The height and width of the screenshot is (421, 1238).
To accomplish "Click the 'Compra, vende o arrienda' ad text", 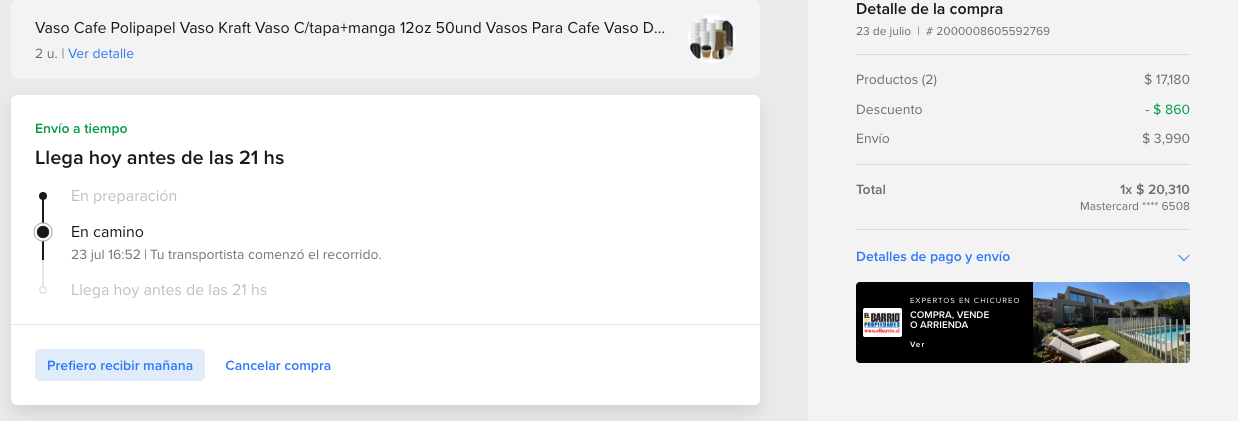I will (949, 320).
